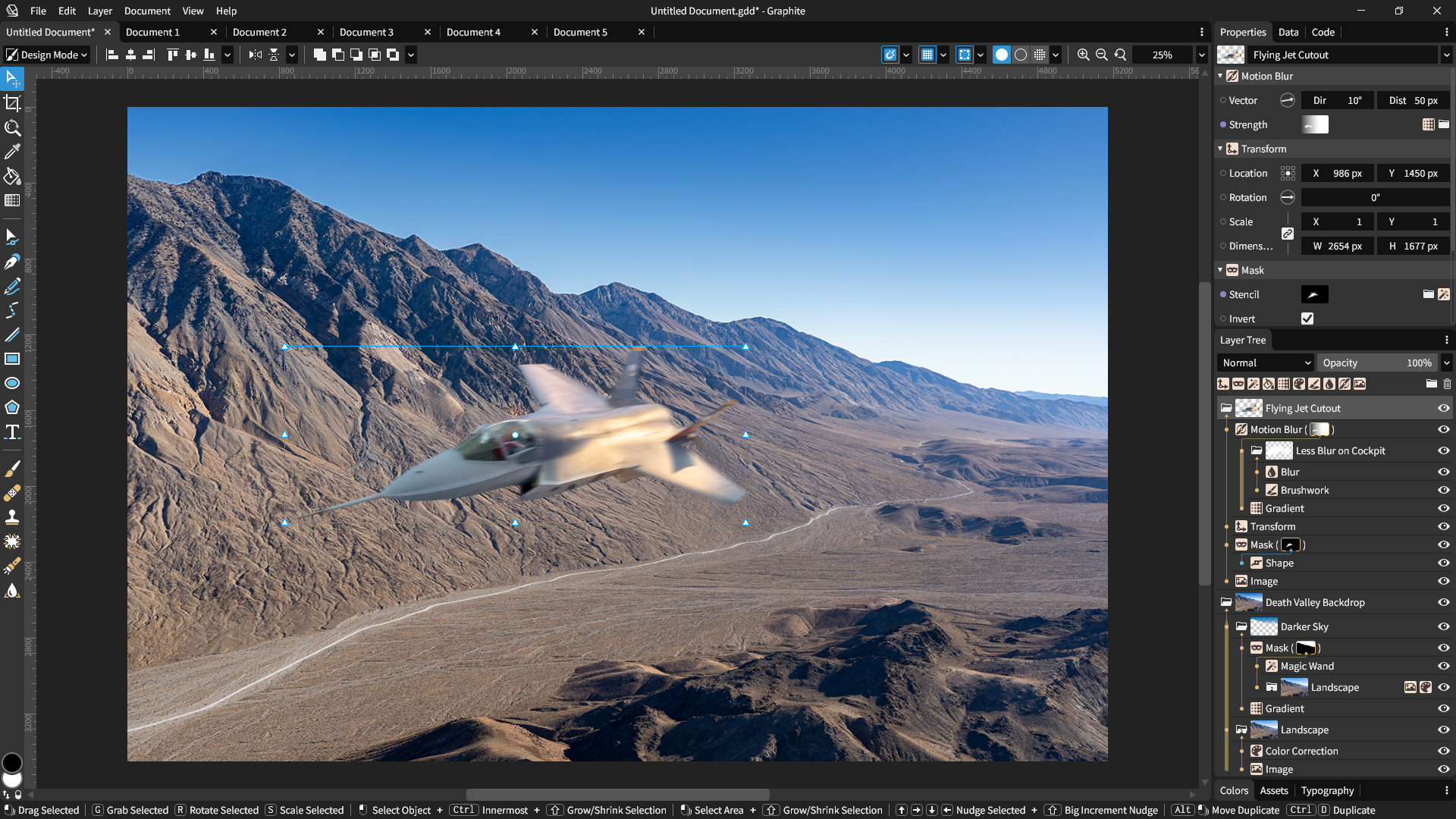Click the zoom in magnifier icon
Image resolution: width=1456 pixels, height=819 pixels.
[x=1083, y=55]
